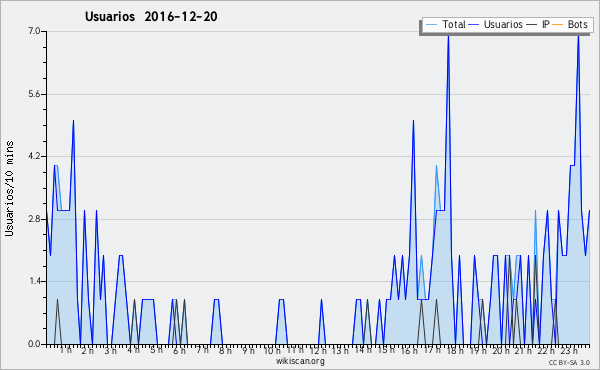Select the 'Bots' legend entry
The width and height of the screenshot is (600, 370).
pos(578,25)
